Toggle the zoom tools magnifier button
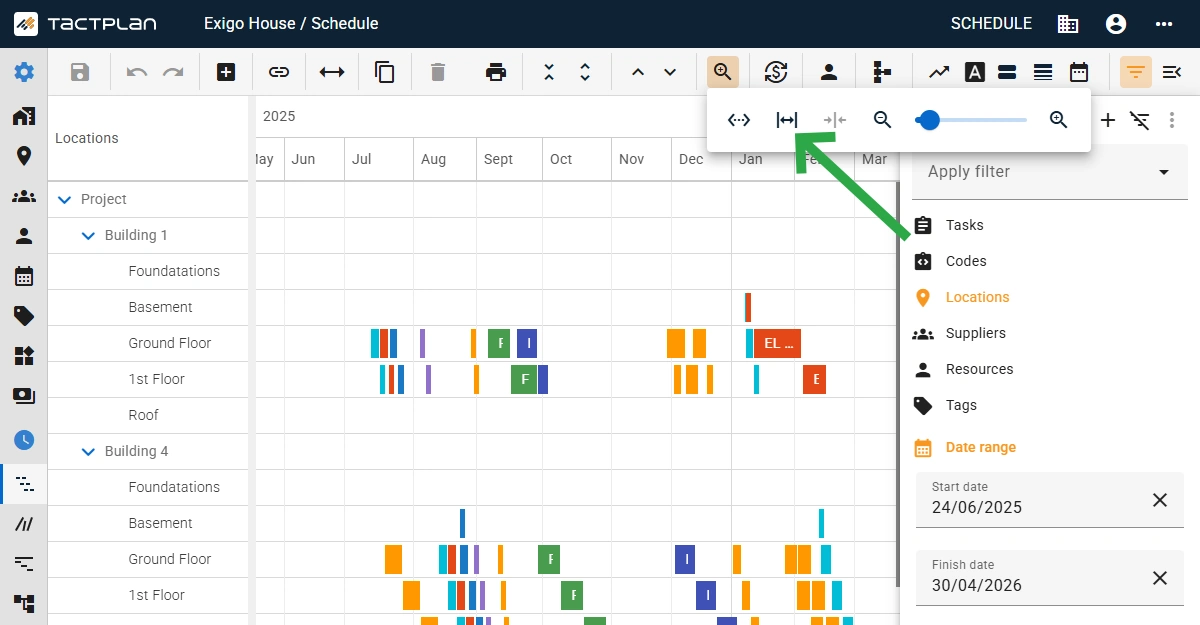1200x625 pixels. [x=723, y=72]
